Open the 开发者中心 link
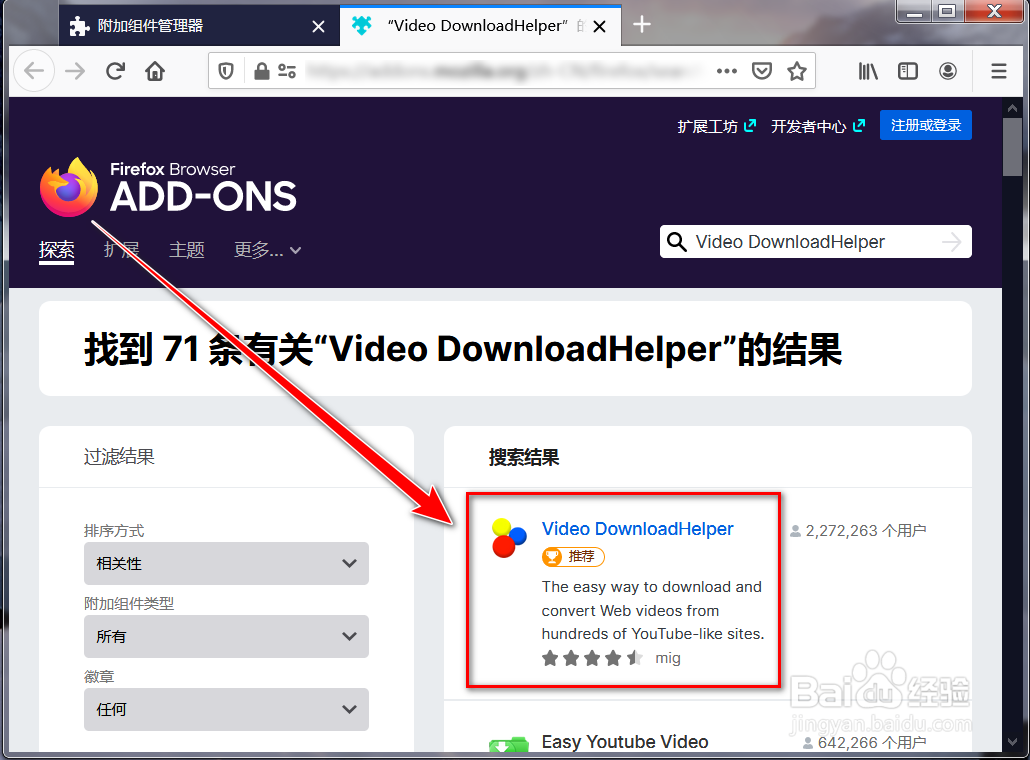Viewport: 1030px width, 760px height. tap(818, 125)
